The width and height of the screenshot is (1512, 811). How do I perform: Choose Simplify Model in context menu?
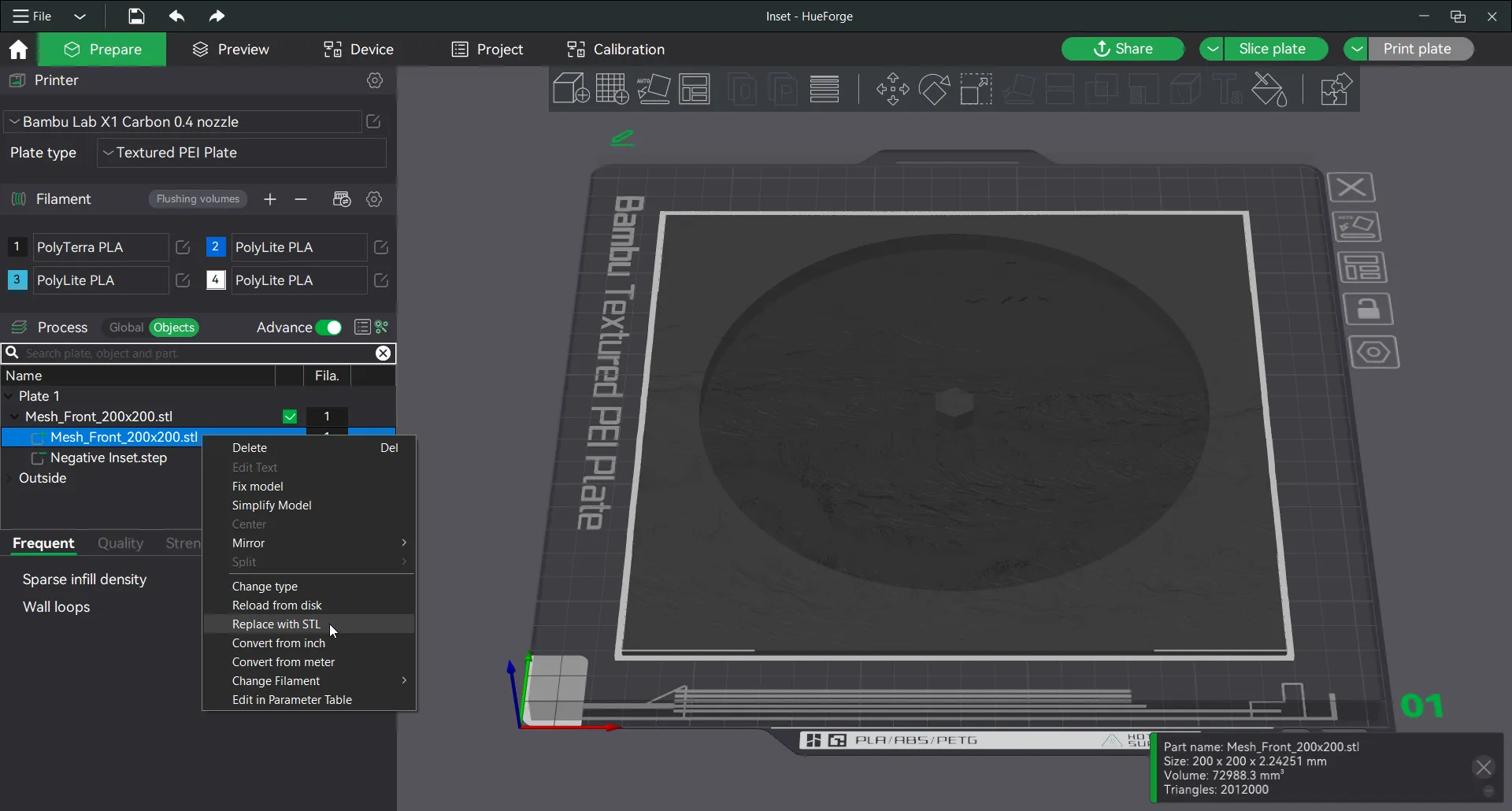tap(309, 505)
